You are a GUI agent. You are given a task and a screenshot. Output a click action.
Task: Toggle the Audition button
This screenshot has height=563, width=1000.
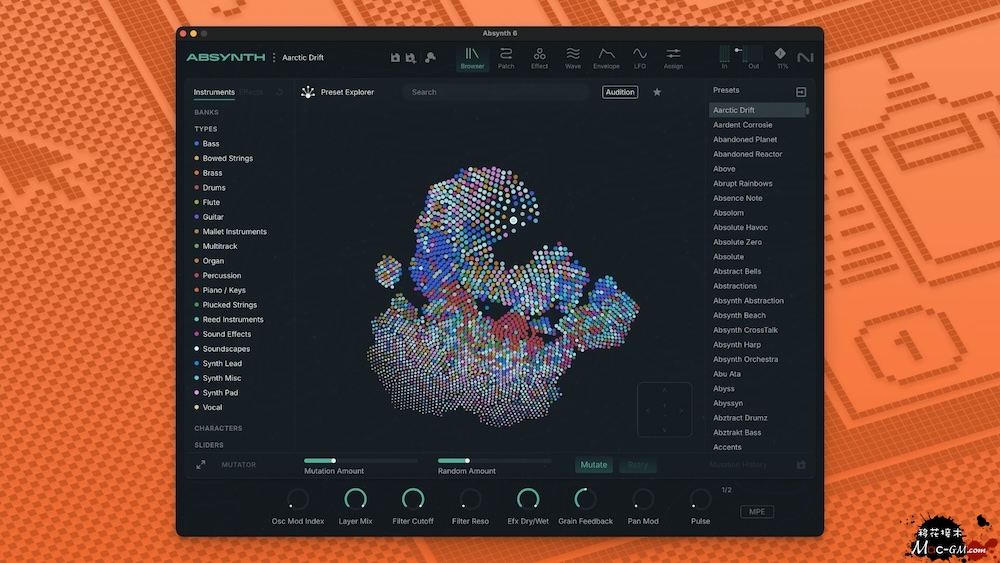620,92
